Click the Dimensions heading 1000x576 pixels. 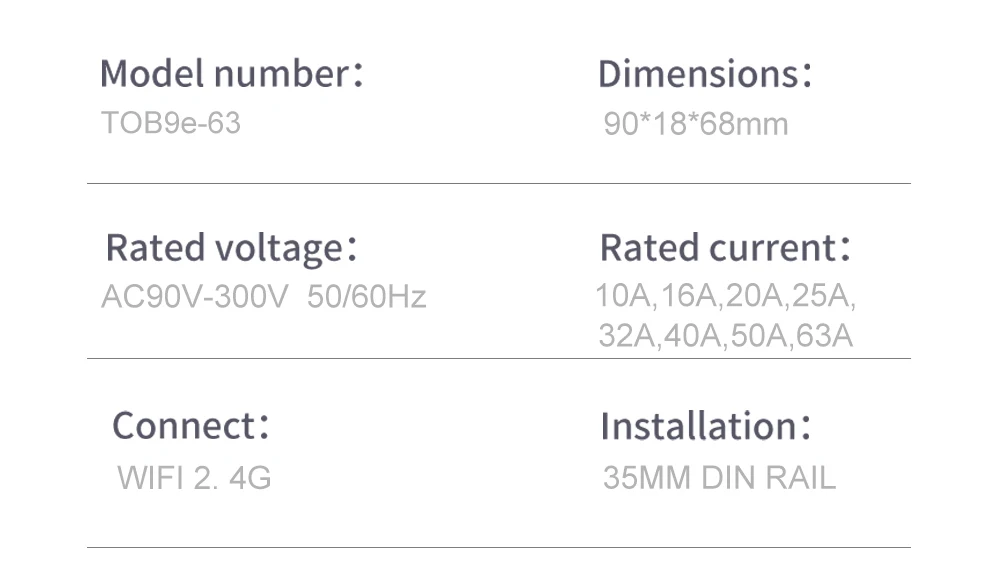point(704,74)
